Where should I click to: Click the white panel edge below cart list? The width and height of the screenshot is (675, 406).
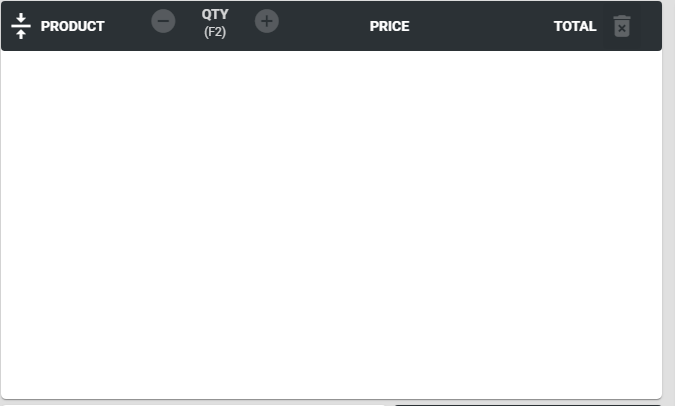point(194,405)
